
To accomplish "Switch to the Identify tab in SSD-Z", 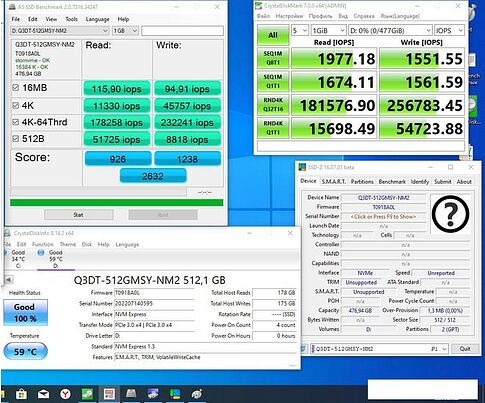I will point(420,182).
